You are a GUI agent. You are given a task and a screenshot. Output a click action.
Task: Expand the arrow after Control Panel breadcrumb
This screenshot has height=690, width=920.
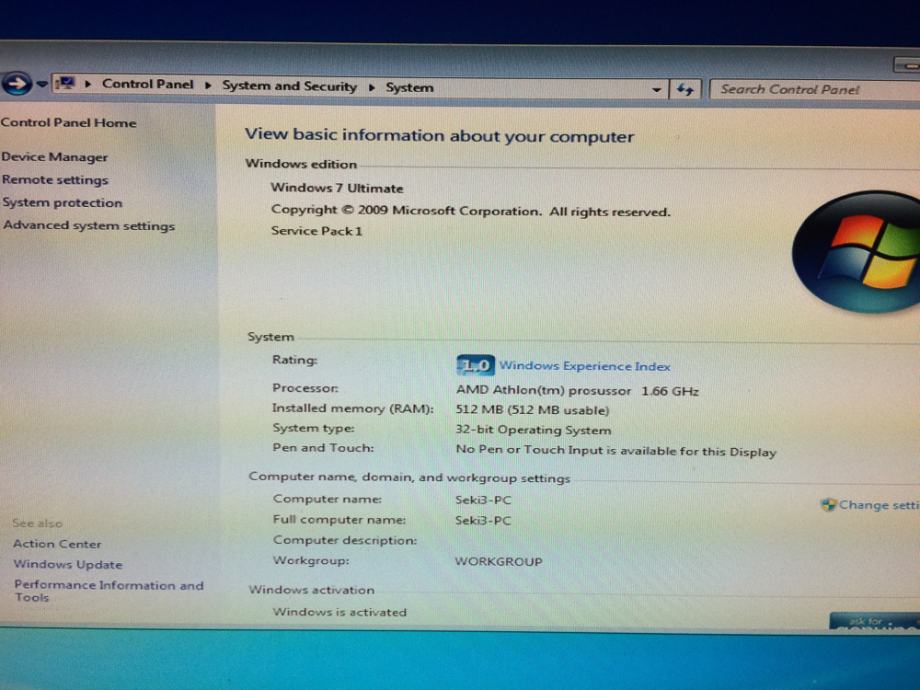tap(208, 85)
